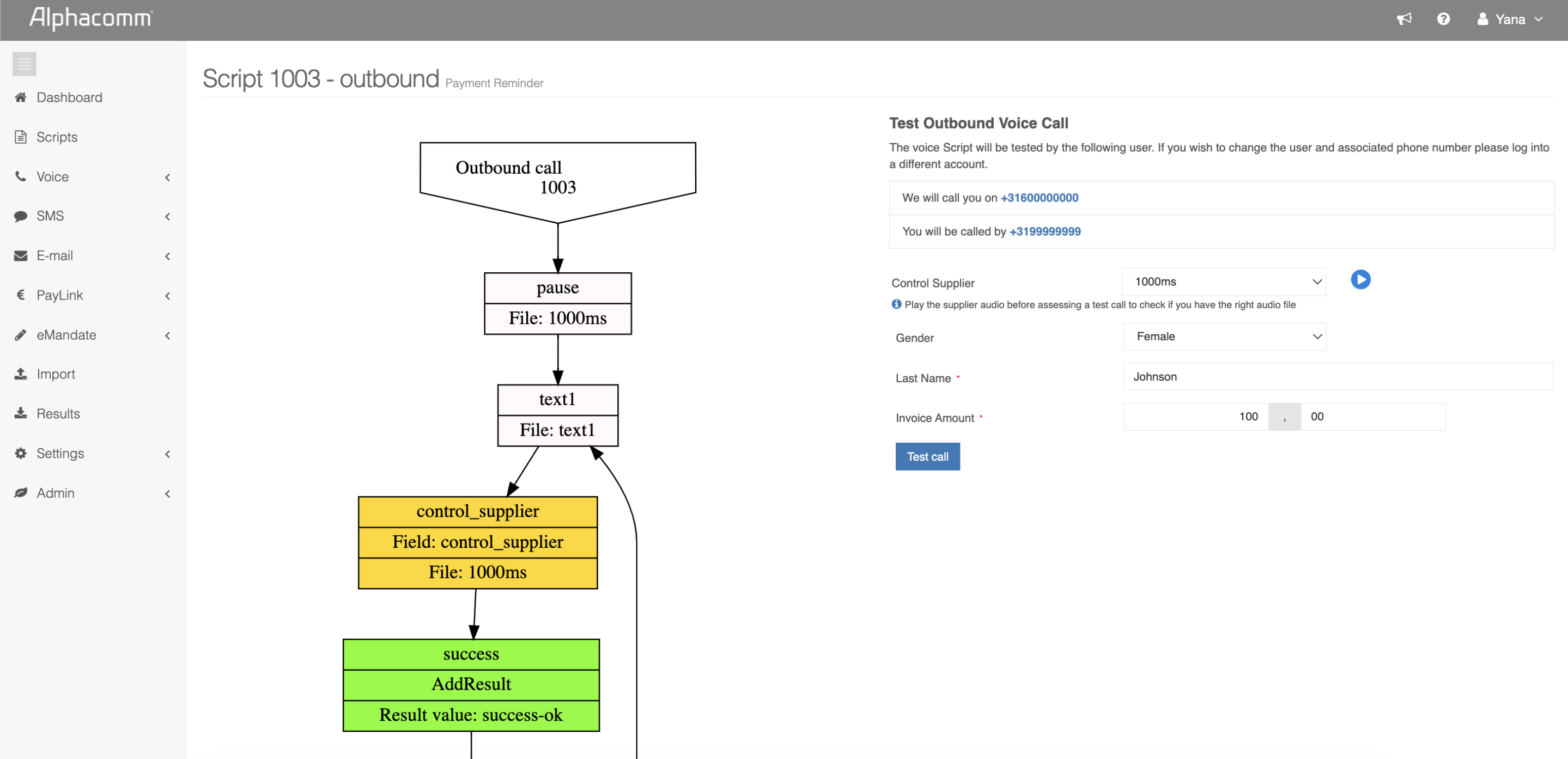
Task: Open the eMandate menu item
Action: tap(66, 335)
